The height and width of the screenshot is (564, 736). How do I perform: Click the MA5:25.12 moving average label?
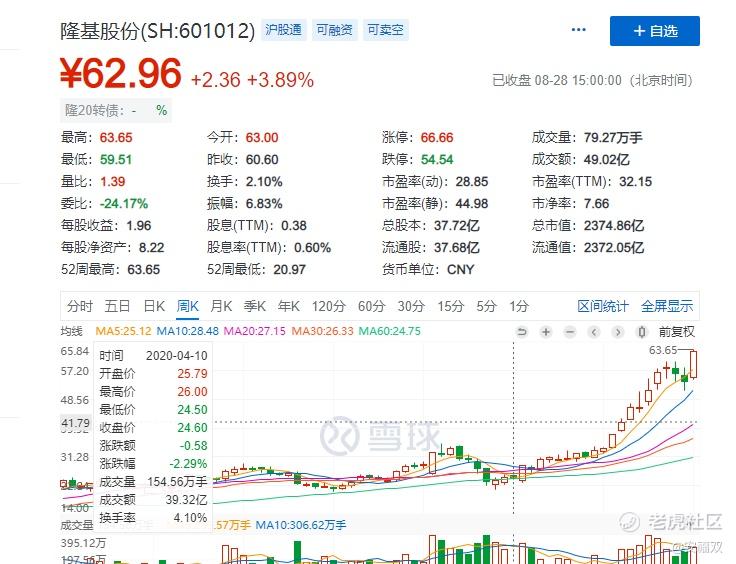point(123,331)
